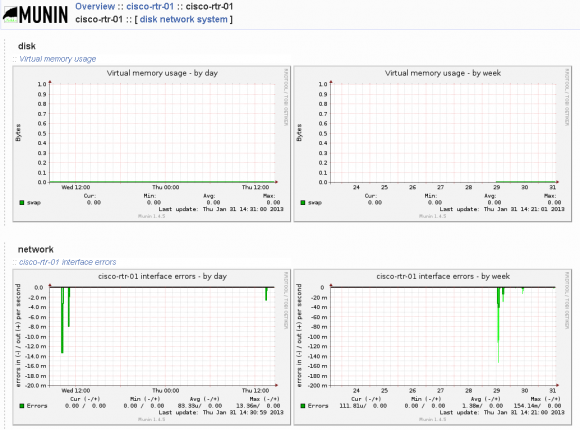Click the '1.38m' average value in weekly errors
The width and height of the screenshot is (580, 430).
(472, 406)
